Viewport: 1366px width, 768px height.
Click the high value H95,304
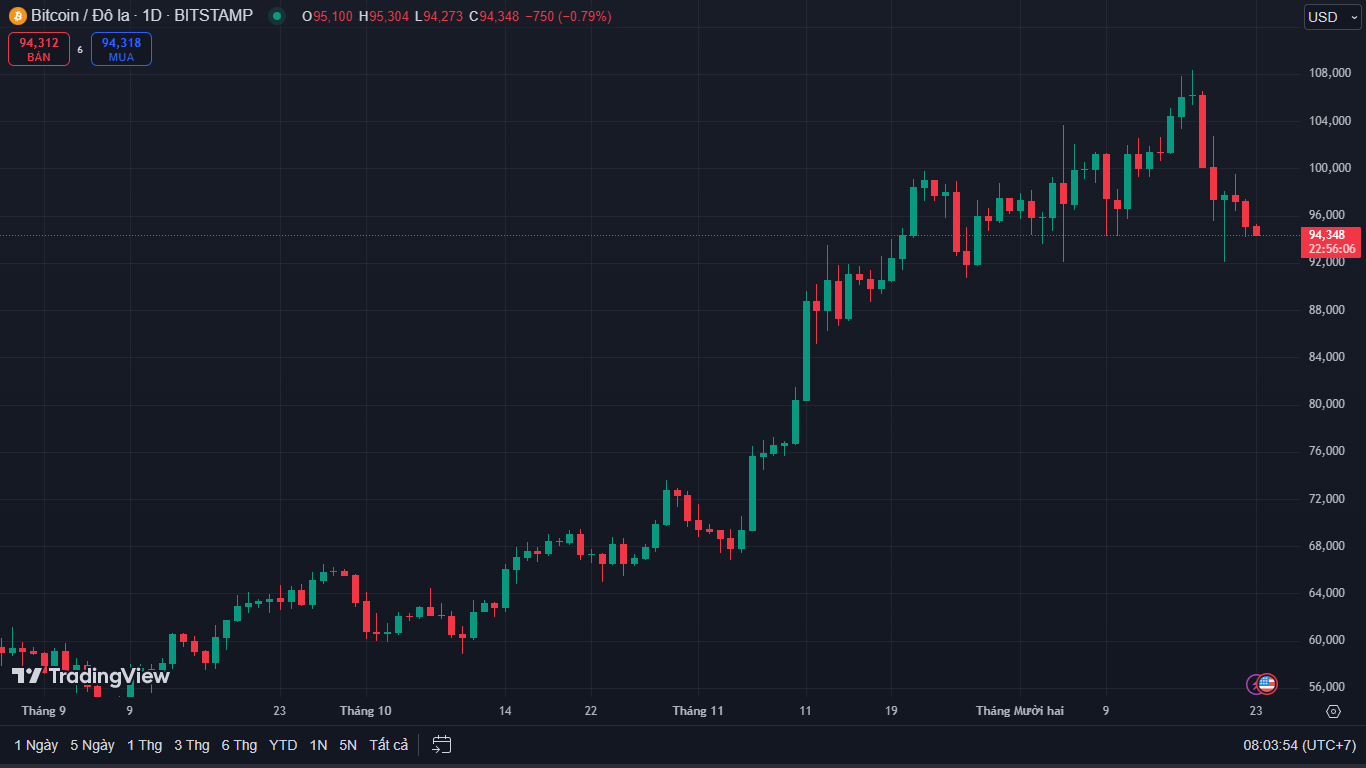point(384,16)
